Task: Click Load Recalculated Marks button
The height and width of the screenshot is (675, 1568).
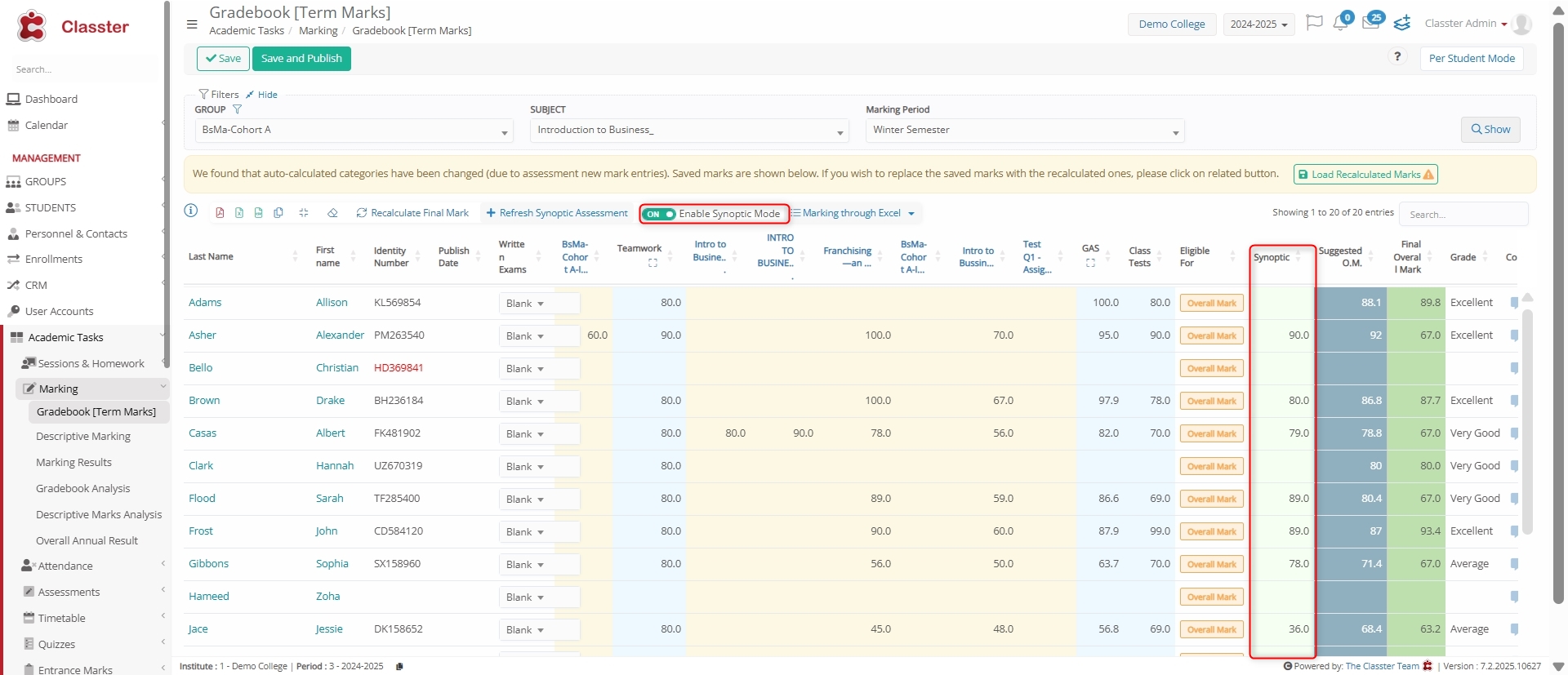Action: click(x=1365, y=175)
